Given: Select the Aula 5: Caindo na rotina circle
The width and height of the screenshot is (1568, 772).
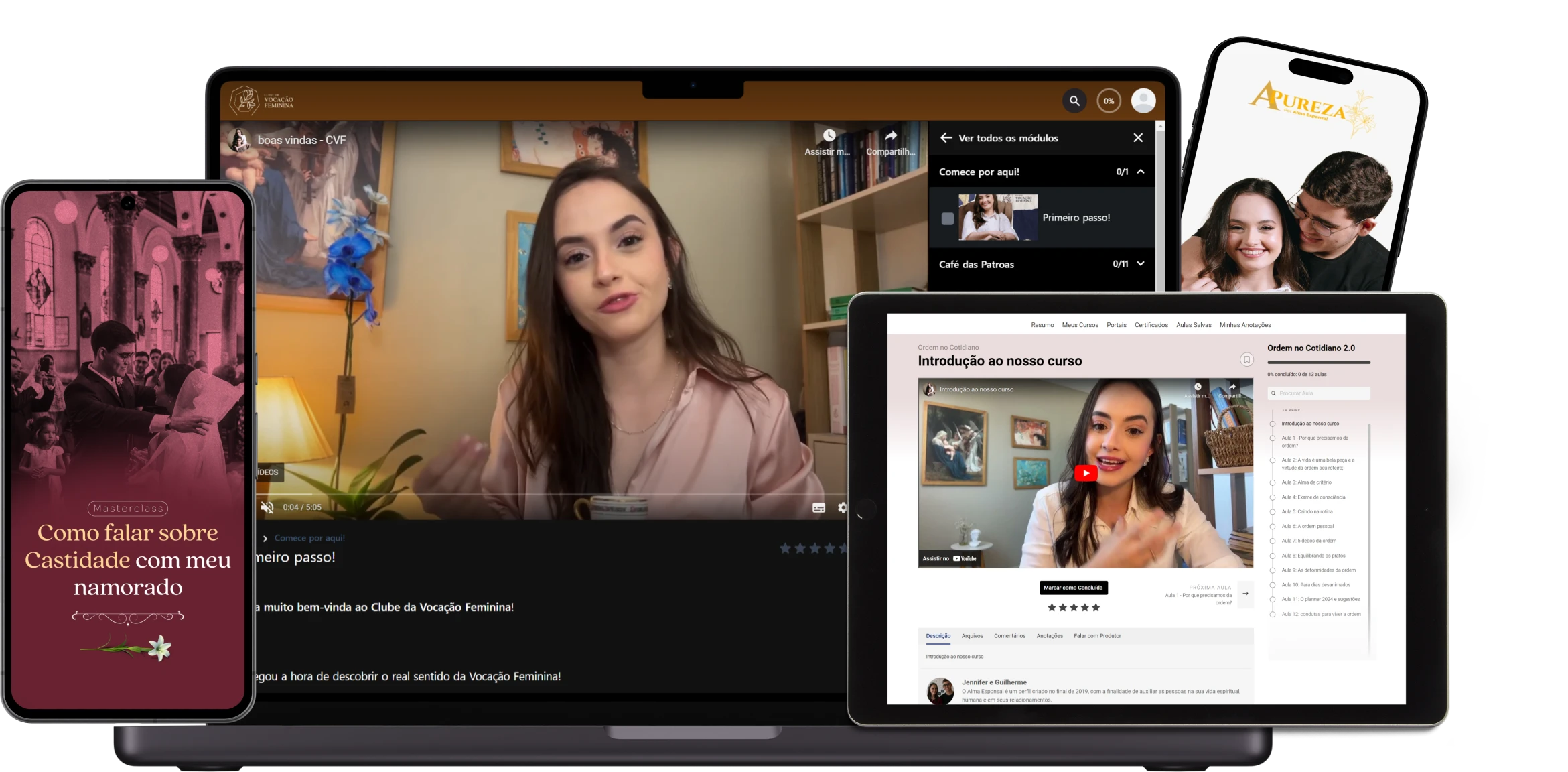Looking at the screenshot, I should tap(1272, 512).
